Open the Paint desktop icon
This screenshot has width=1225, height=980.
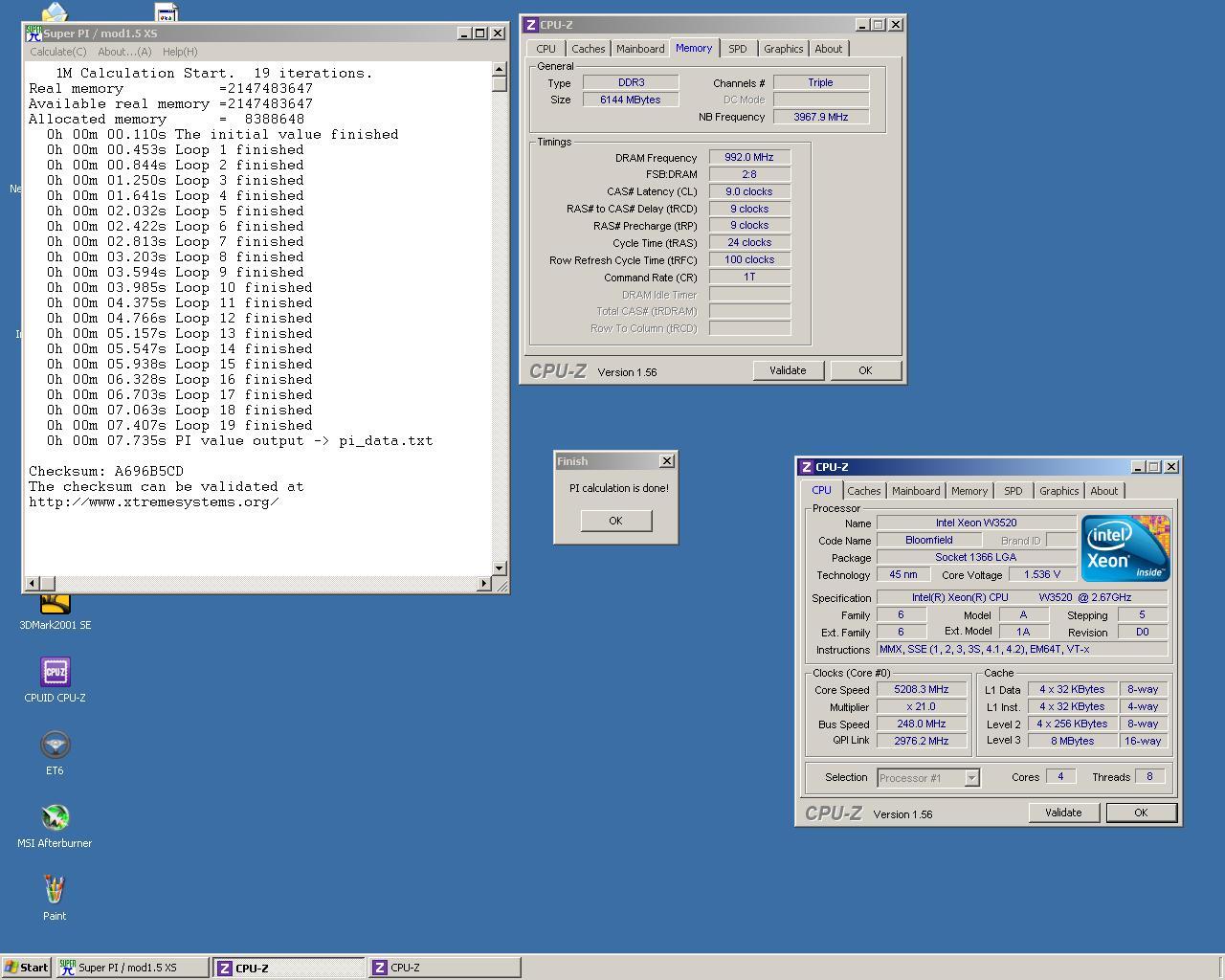pyautogui.click(x=55, y=899)
